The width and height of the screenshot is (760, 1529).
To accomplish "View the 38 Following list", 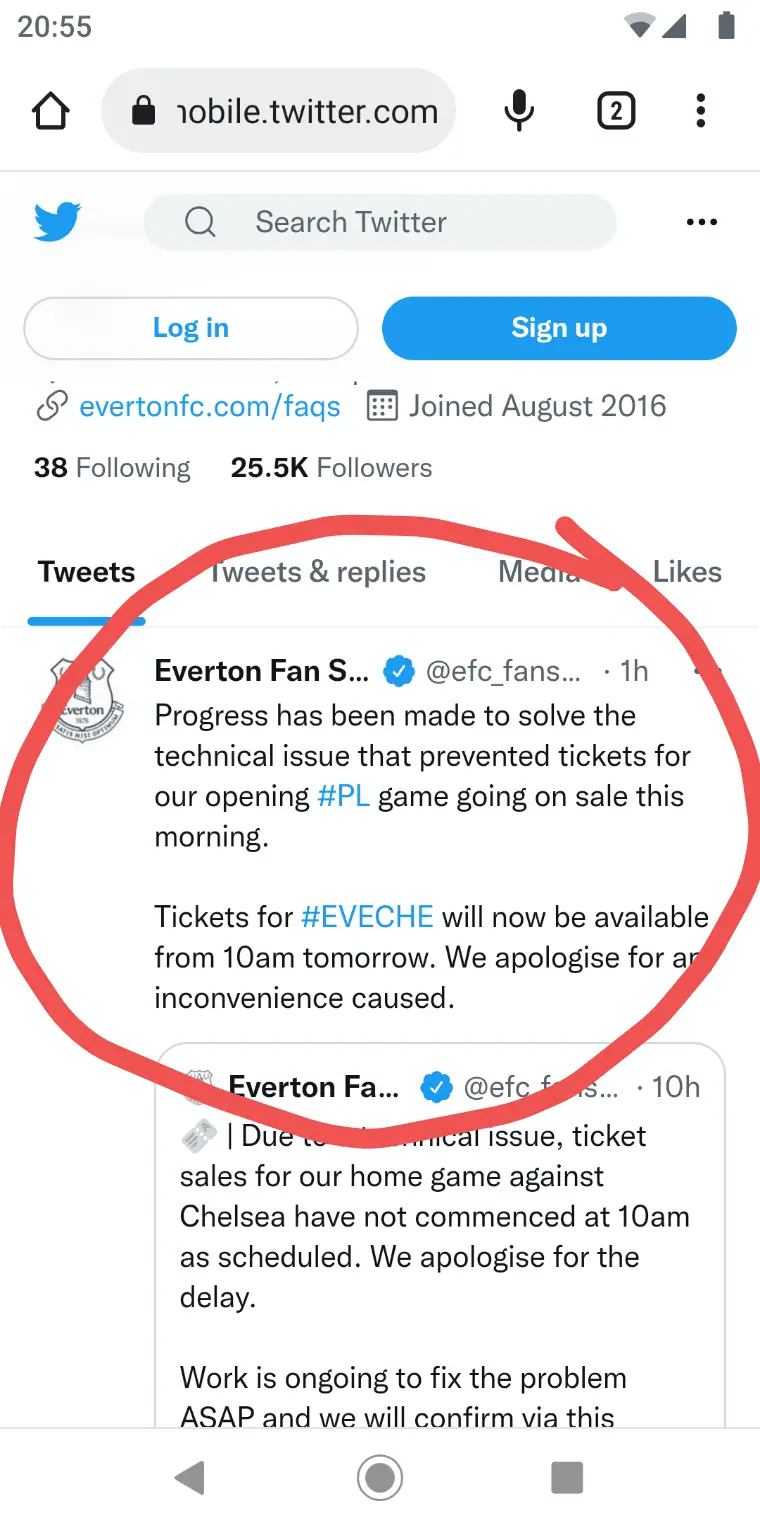I will pyautogui.click(x=112, y=468).
